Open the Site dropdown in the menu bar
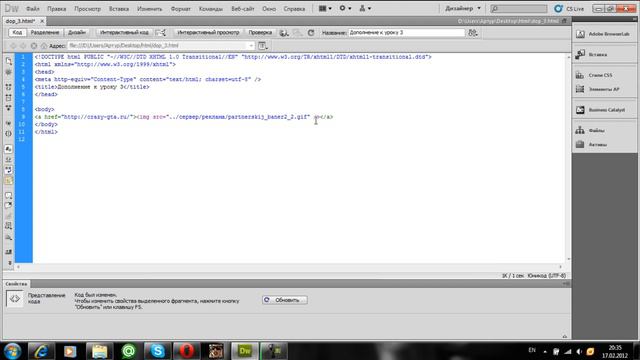Image resolution: width=640 pixels, height=360 pixels. point(364,8)
